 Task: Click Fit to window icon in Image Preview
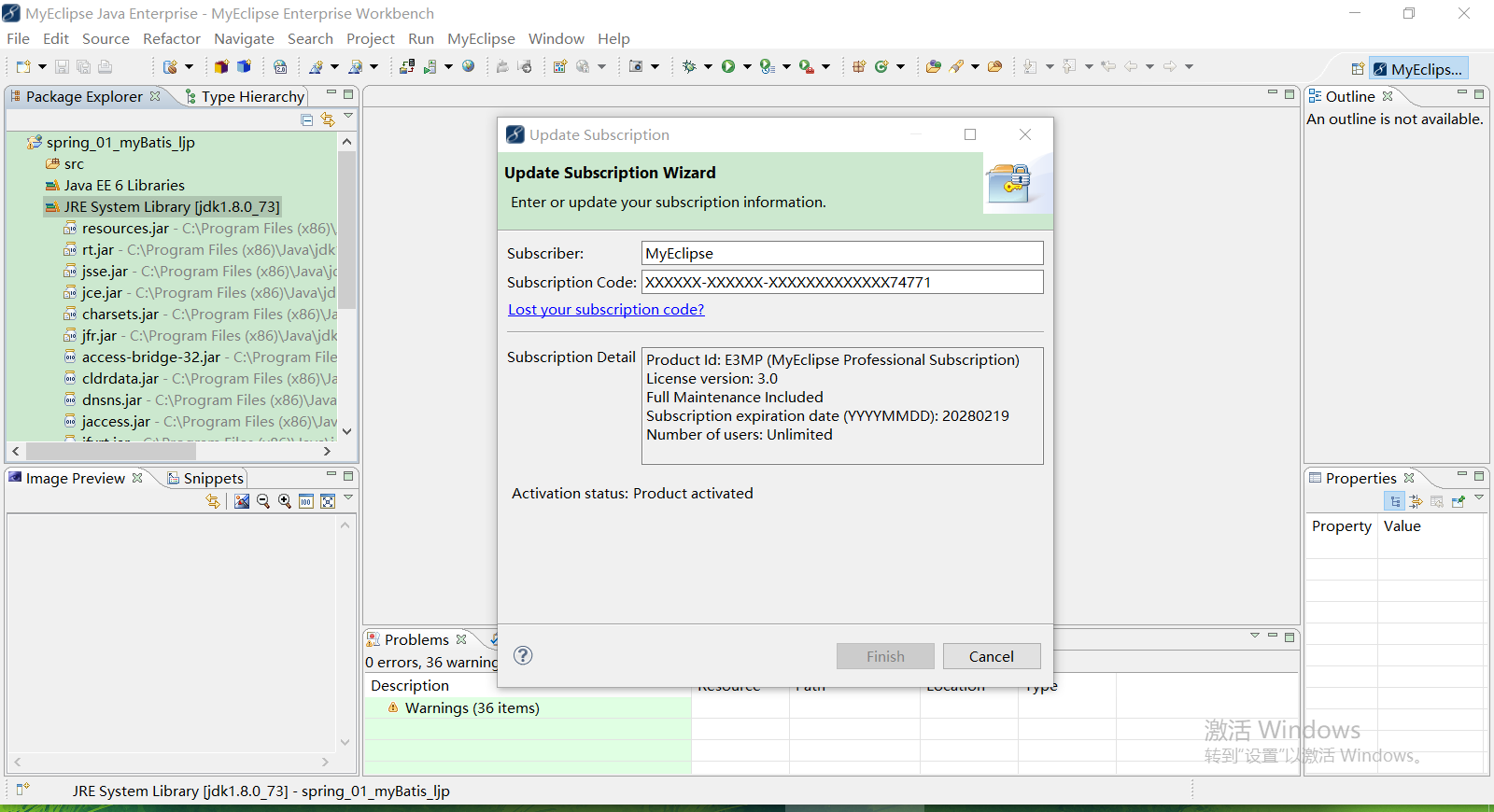point(328,501)
